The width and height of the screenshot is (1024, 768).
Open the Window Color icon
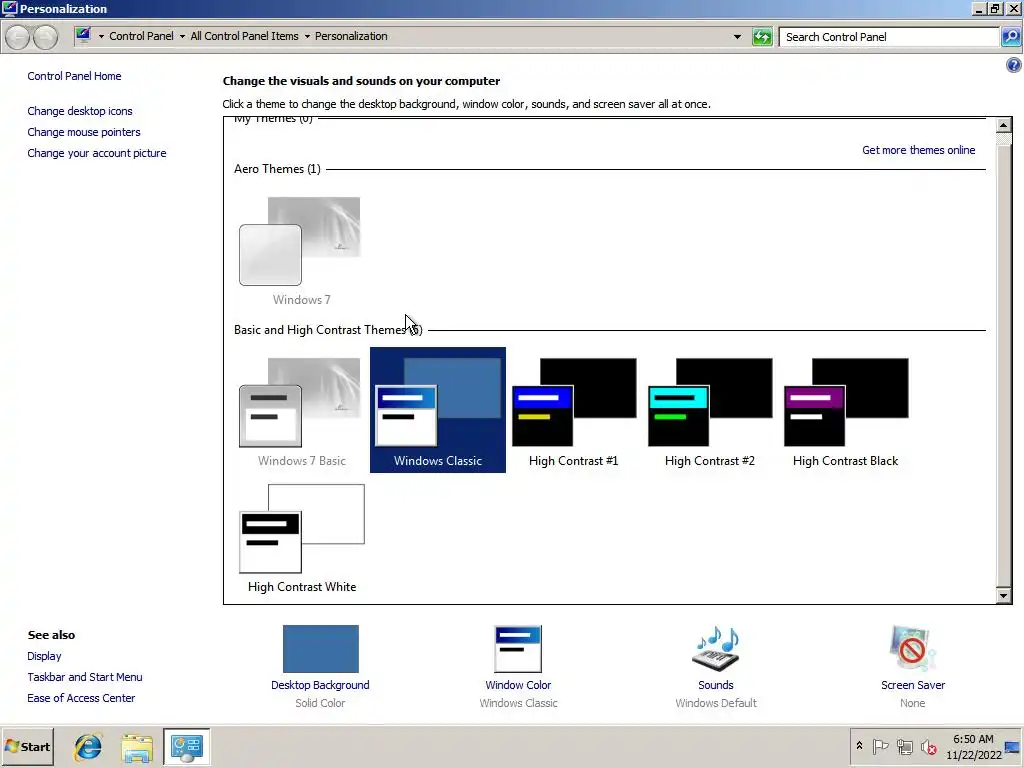tap(518, 648)
